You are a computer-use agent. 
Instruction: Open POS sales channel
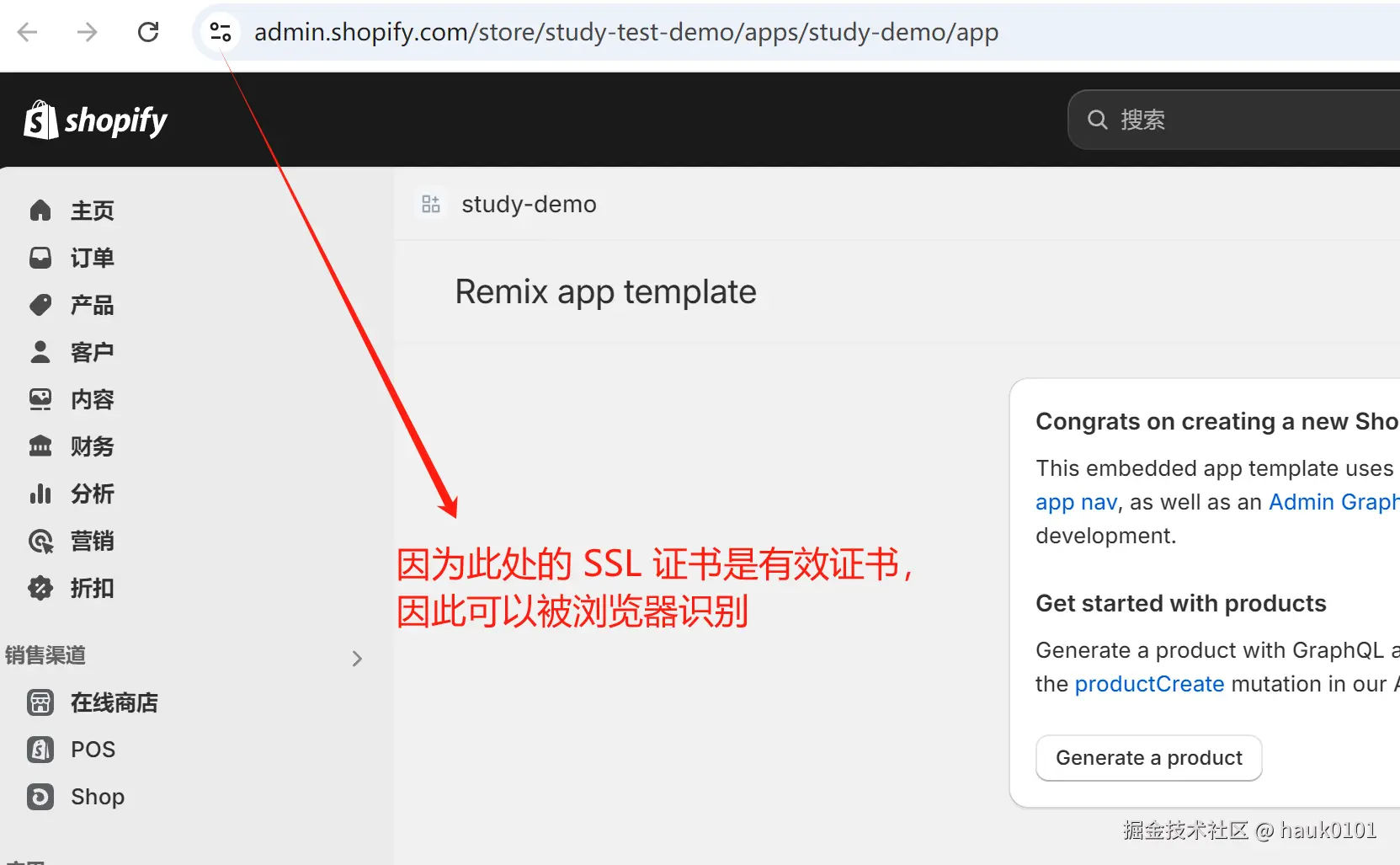93,750
